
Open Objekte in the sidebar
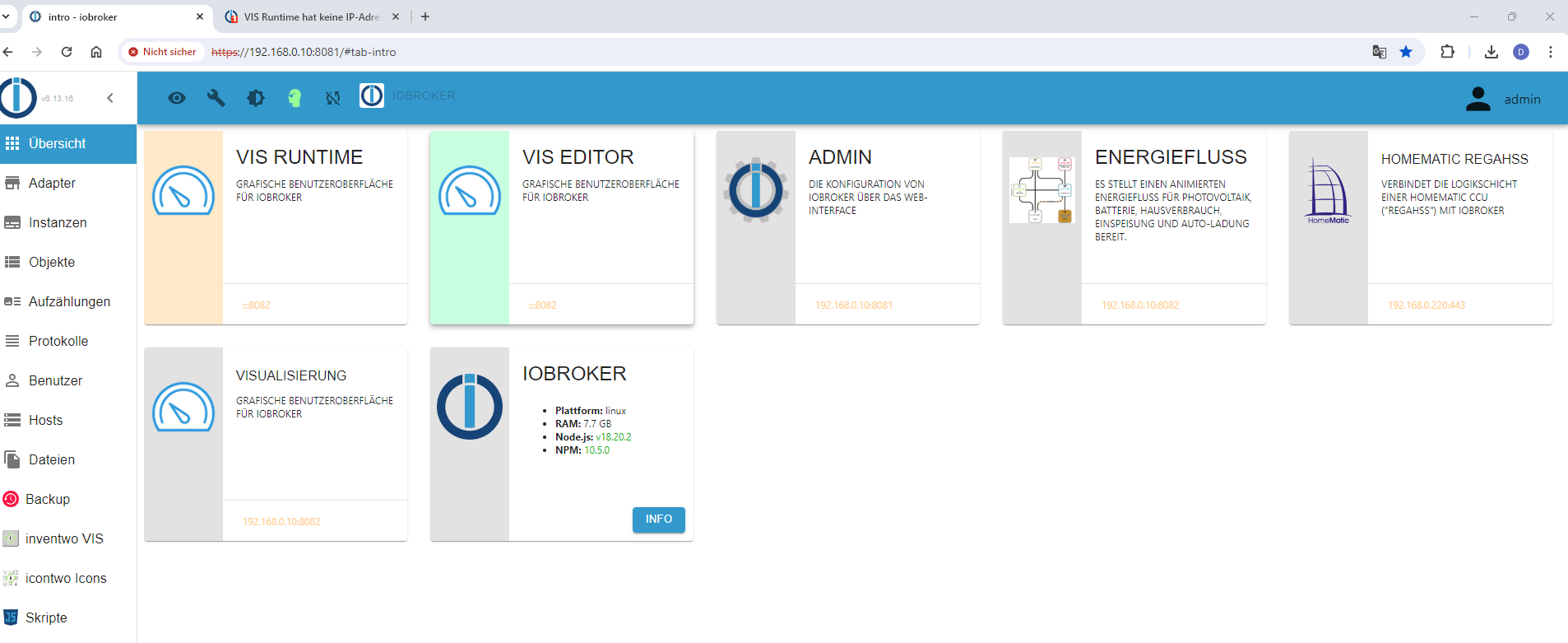pos(68,262)
